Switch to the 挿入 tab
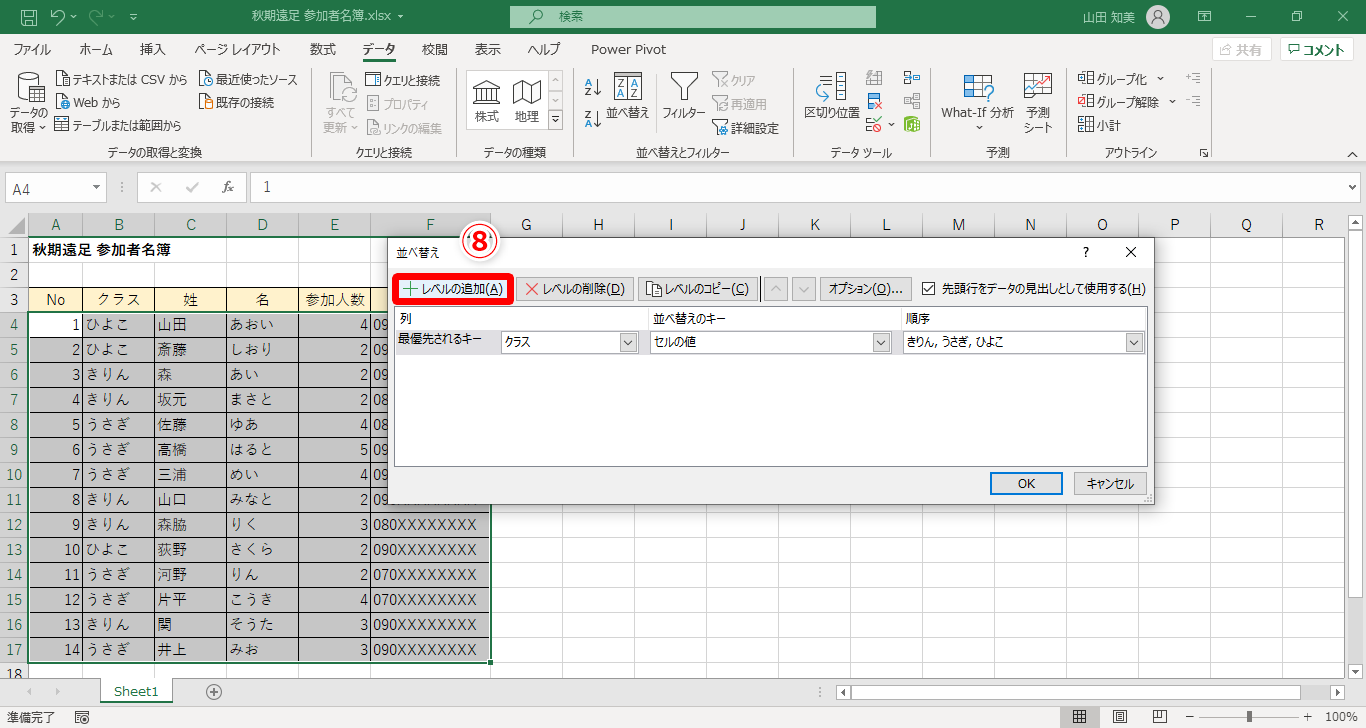This screenshot has width=1366, height=728. (x=152, y=49)
